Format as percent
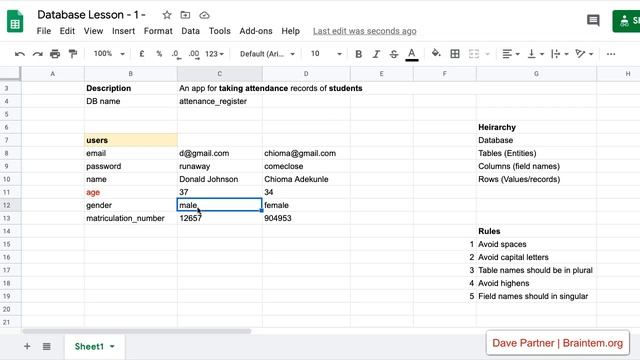The image size is (640, 360). (159, 54)
